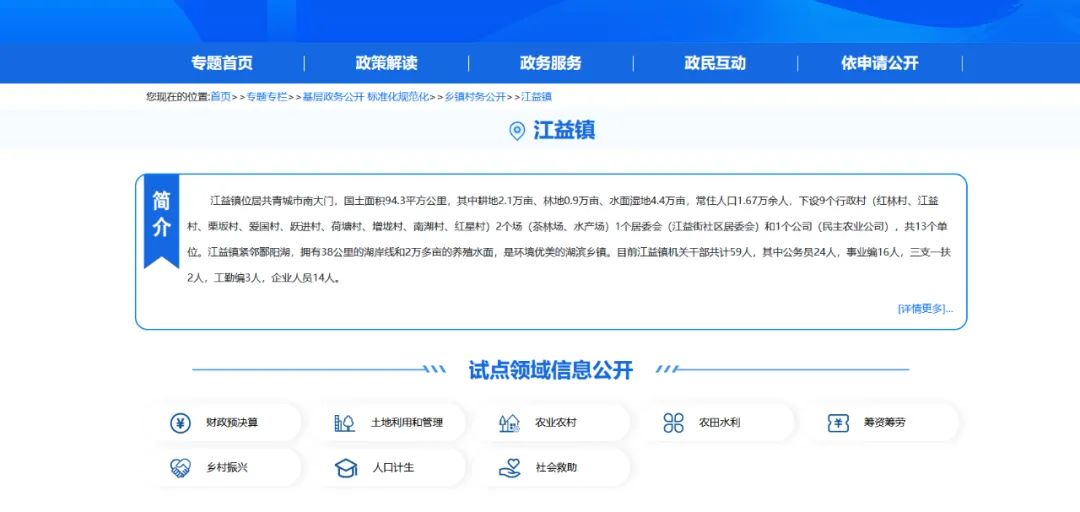This screenshot has height=512, width=1080.
Task: Expand the intro via 详情更多 link
Action: pos(924,309)
